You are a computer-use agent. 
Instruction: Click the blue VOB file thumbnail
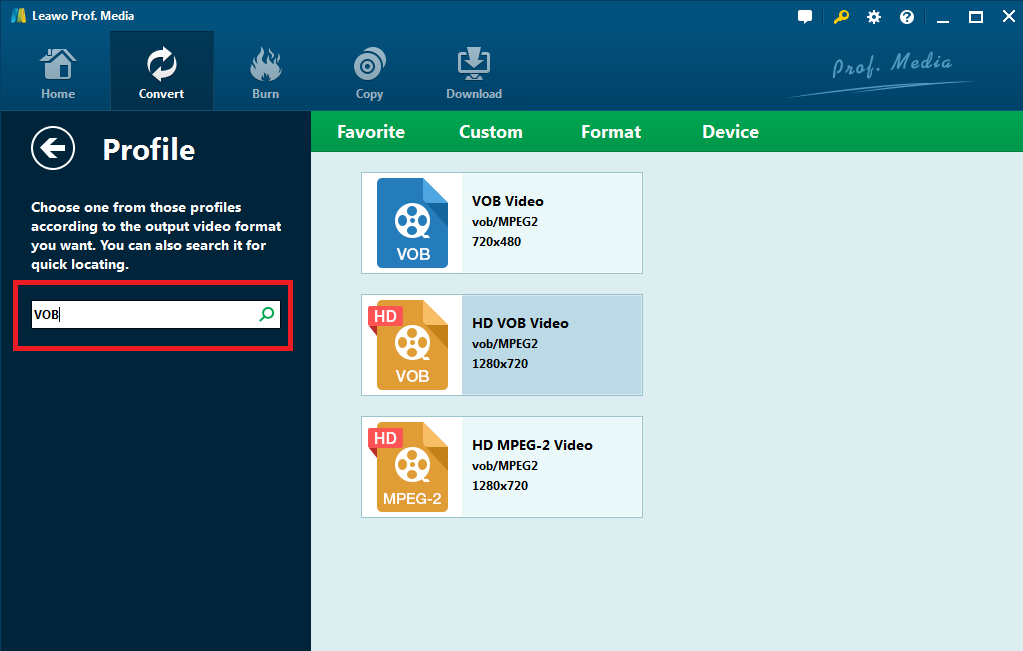coord(412,222)
